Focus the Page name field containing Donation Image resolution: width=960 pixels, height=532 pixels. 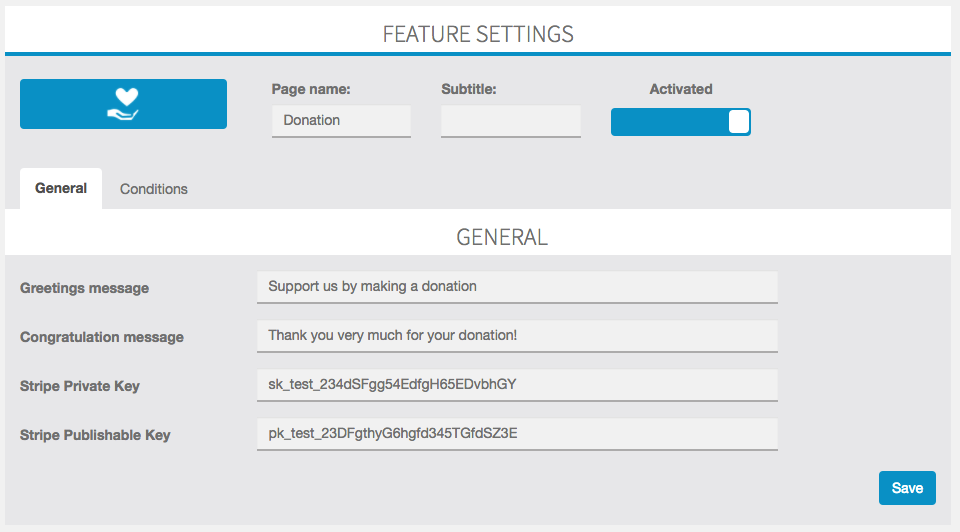click(341, 121)
